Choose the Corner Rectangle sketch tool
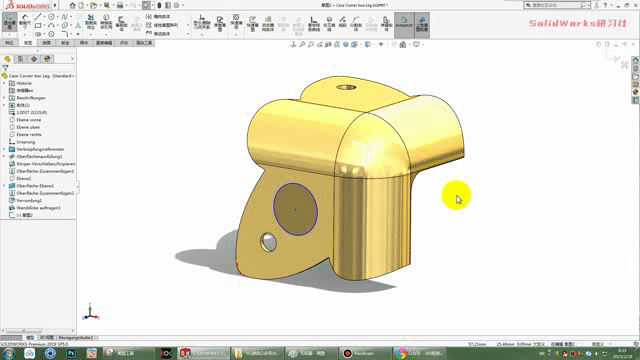Screen dimensions: 640x360 (x=38, y=25)
